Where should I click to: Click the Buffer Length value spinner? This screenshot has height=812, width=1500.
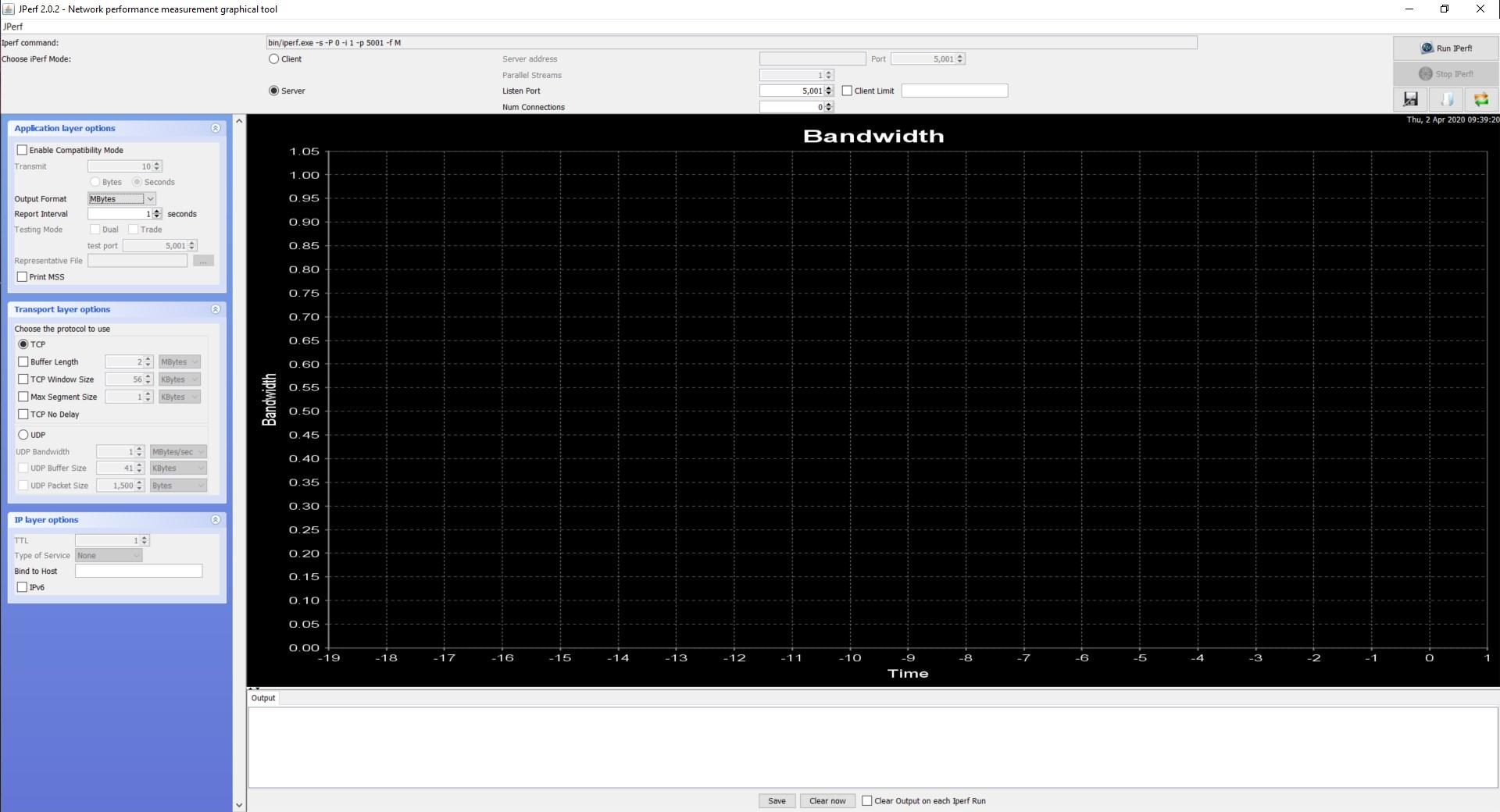coord(129,362)
